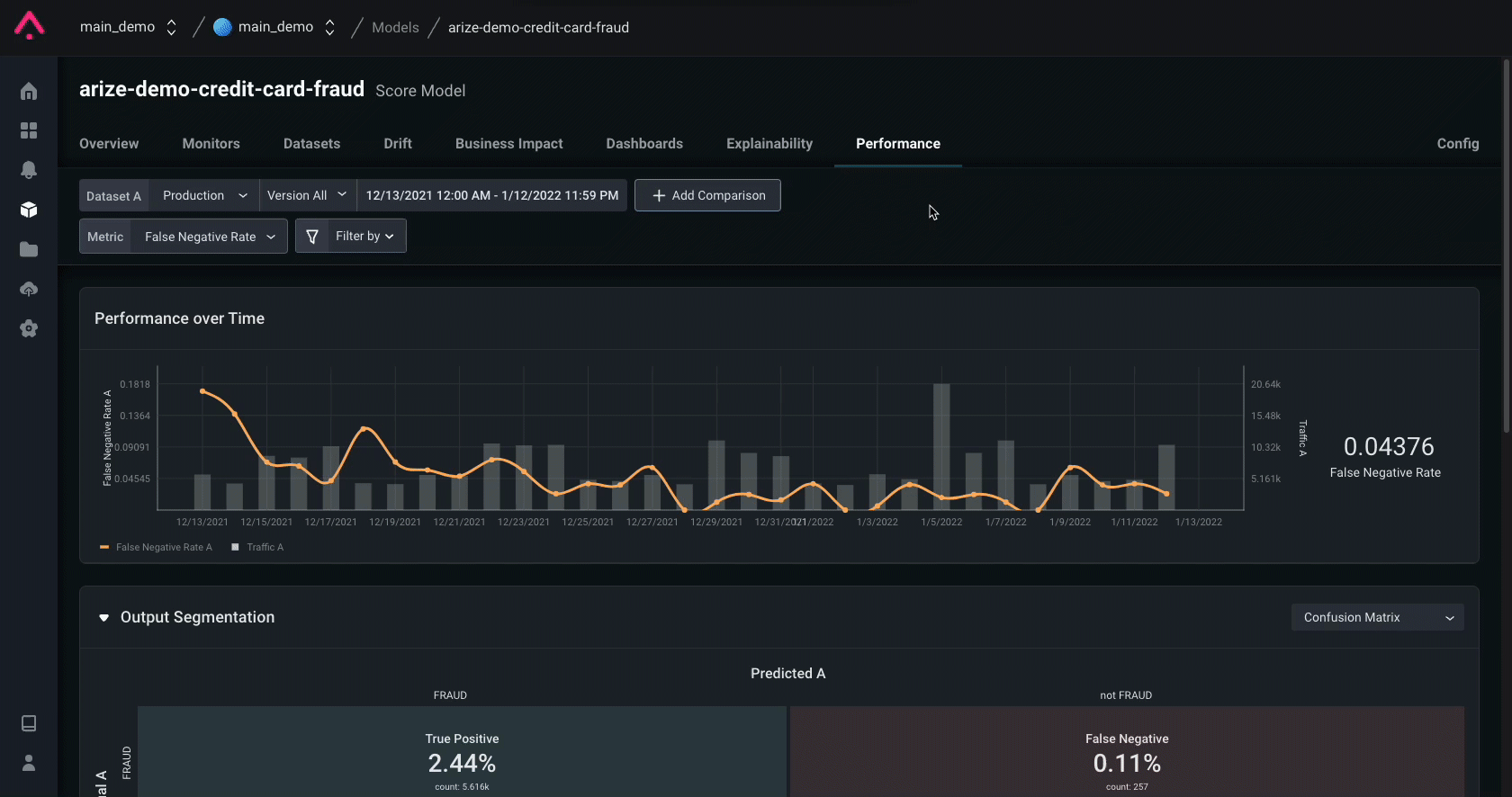Click the first data point near 12/13/2021
Viewport: 1512px width, 797px height.
click(202, 391)
